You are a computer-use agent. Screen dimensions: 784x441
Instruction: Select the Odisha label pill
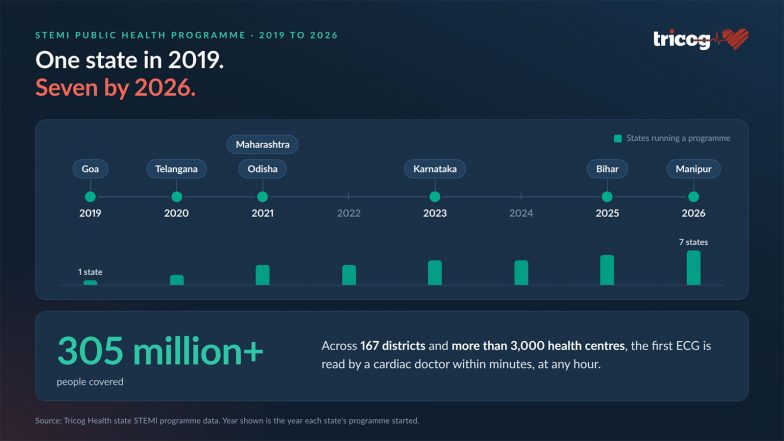pos(262,169)
